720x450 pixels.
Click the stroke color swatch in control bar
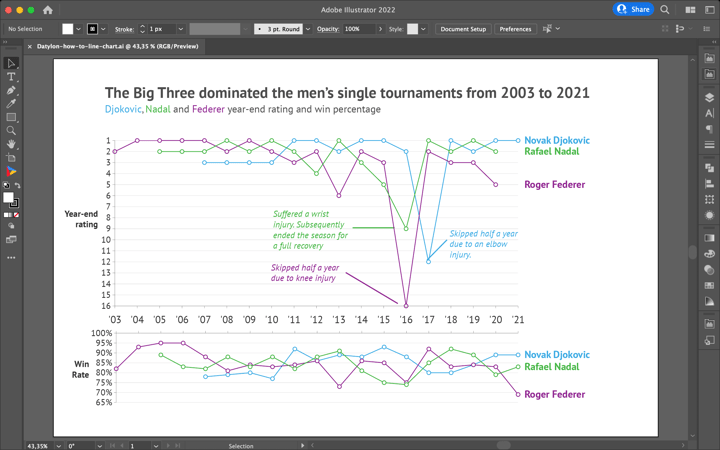tap(92, 29)
